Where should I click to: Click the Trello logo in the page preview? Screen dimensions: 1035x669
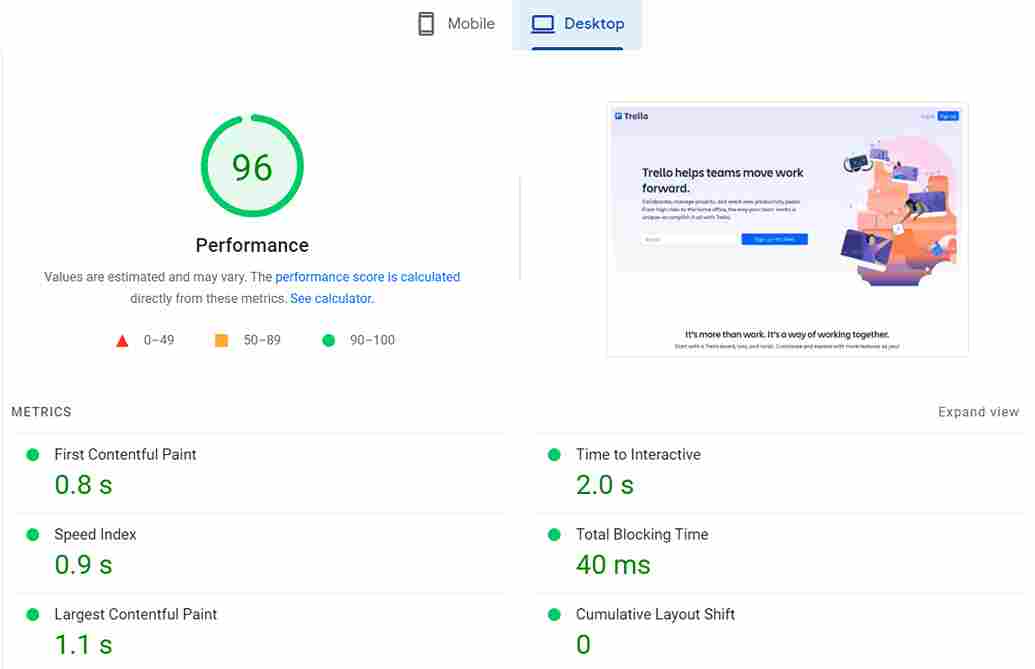pos(631,115)
